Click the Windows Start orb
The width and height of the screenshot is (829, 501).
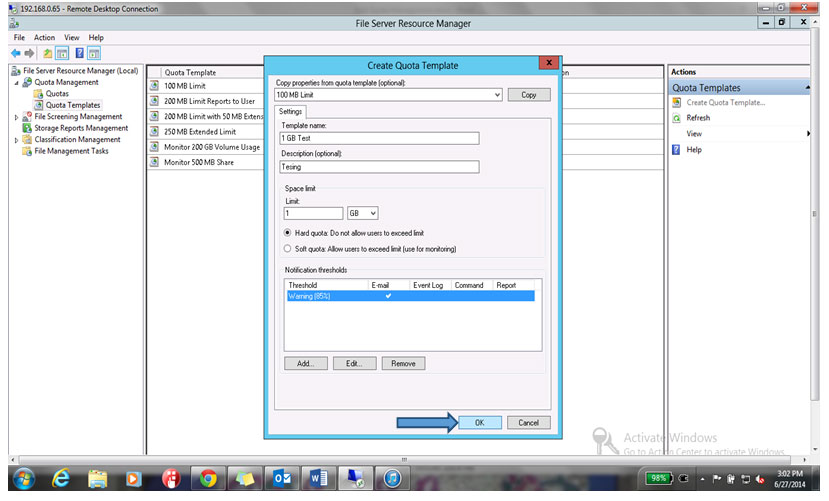(x=24, y=479)
